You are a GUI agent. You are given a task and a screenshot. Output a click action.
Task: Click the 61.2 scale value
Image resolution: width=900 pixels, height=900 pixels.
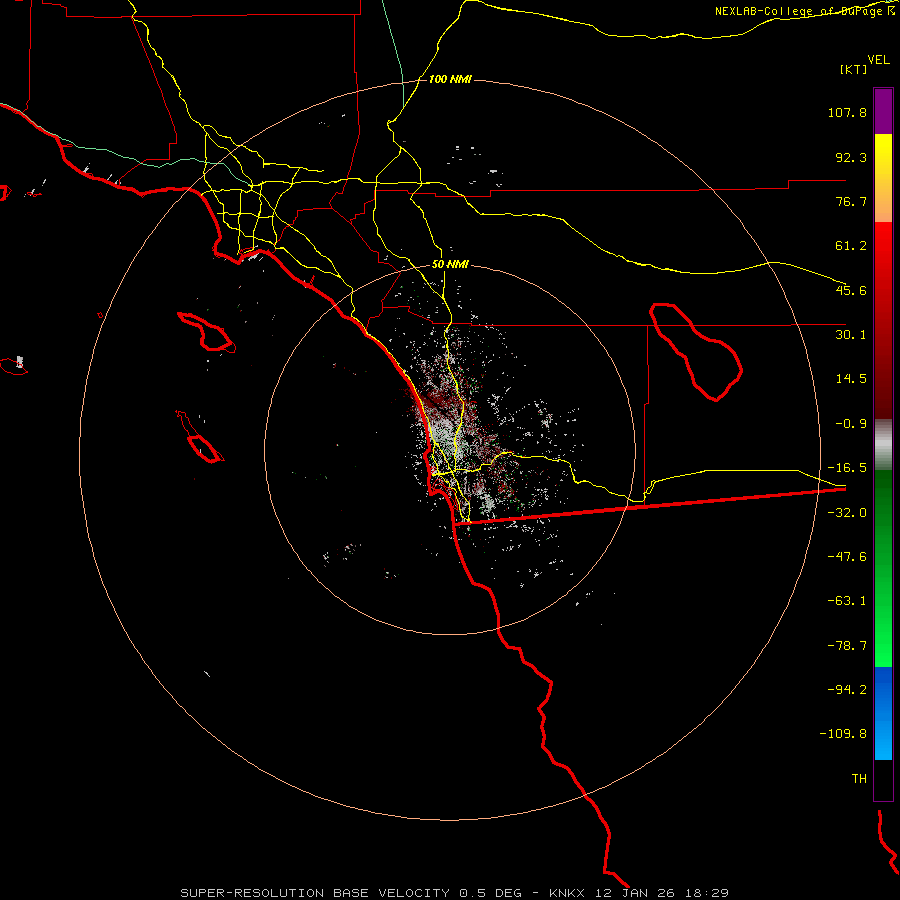(x=851, y=246)
